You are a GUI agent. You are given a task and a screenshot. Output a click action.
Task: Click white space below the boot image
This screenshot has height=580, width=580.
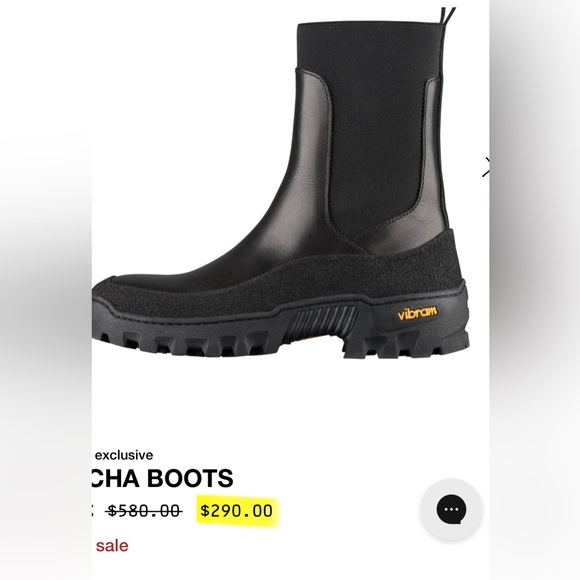tap(290, 403)
